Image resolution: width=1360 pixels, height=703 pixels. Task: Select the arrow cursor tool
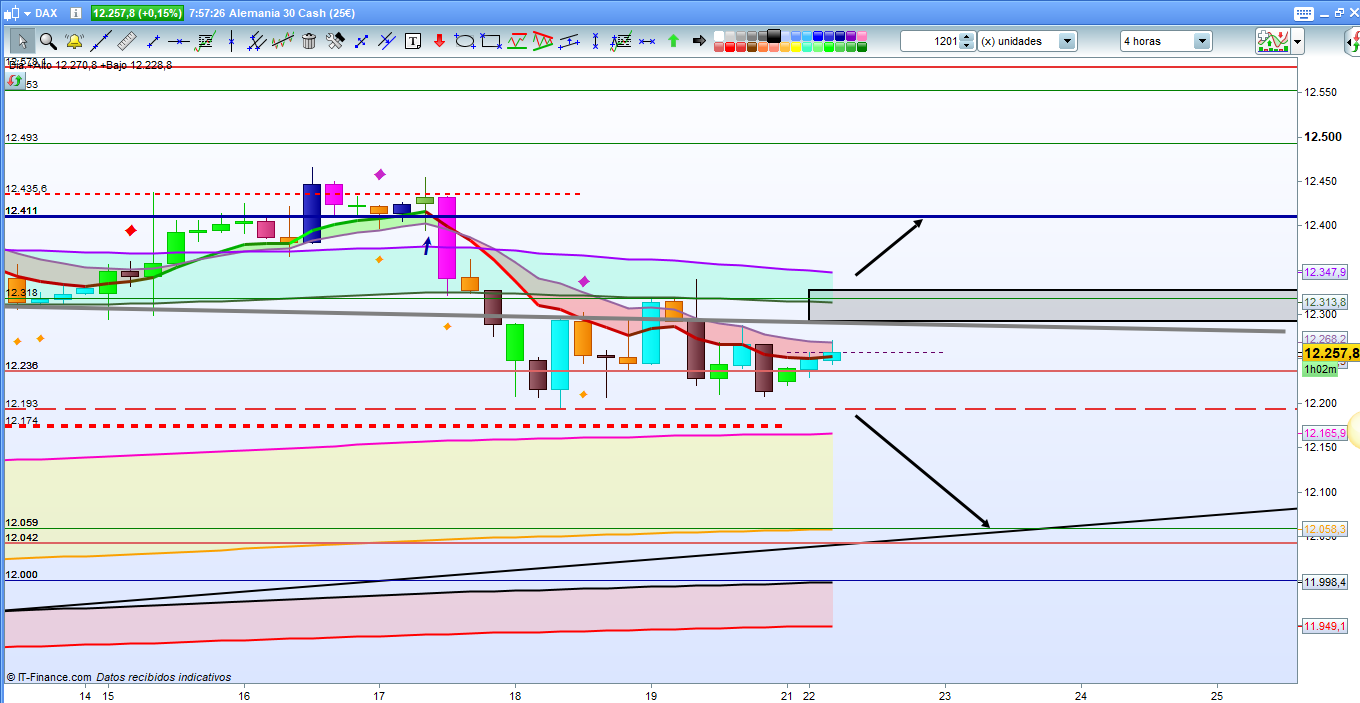22,41
